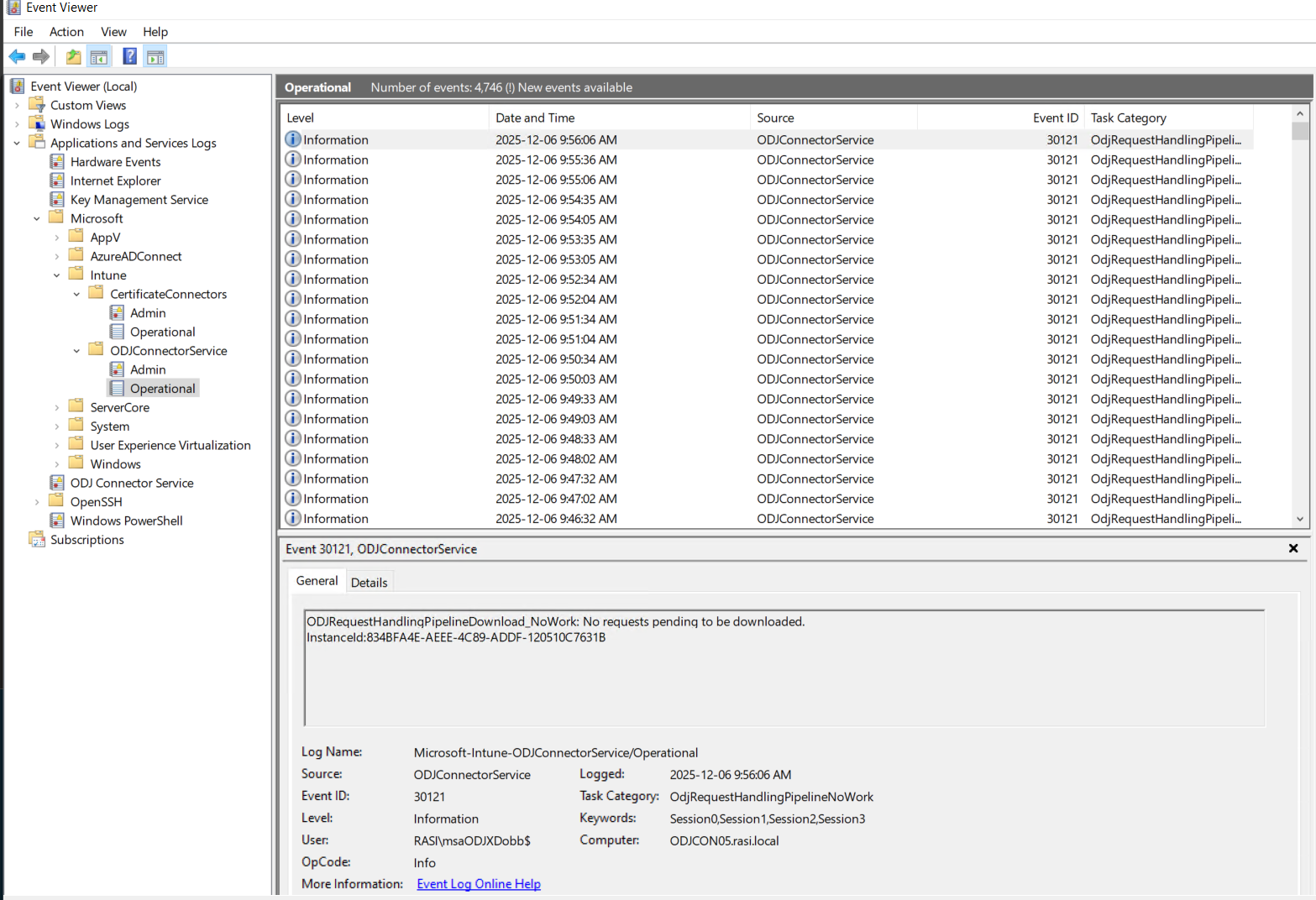Click the Subscriptions icon in tree

36,539
